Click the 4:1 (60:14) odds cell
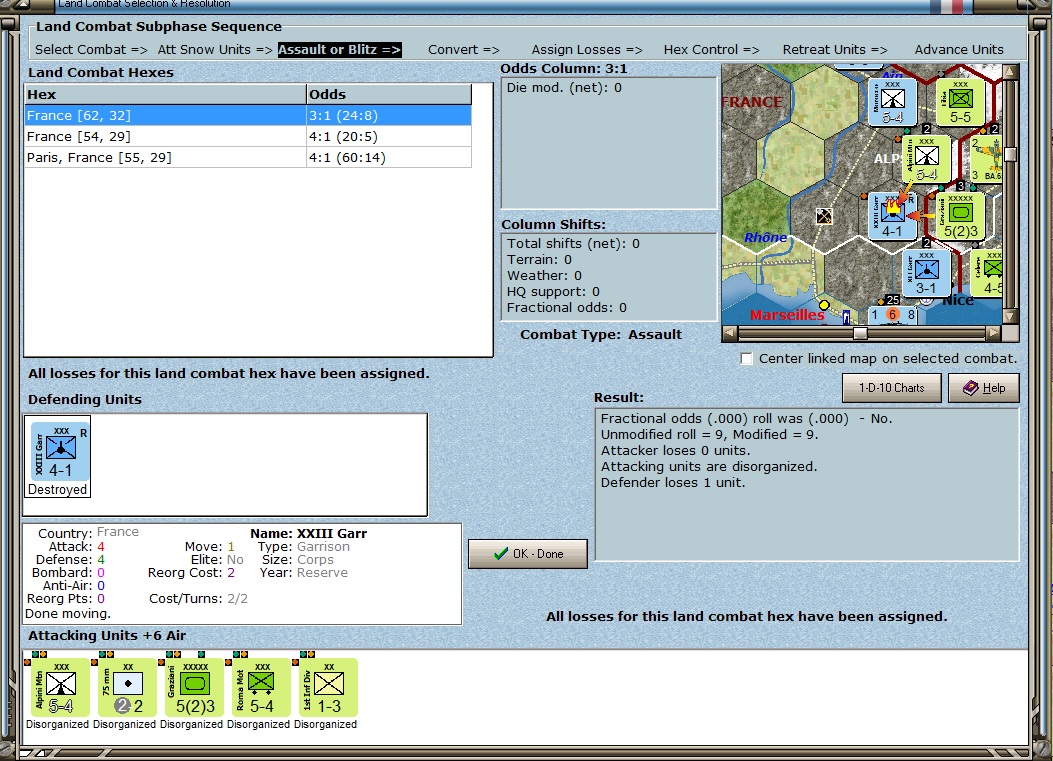The height and width of the screenshot is (761, 1053). point(389,157)
